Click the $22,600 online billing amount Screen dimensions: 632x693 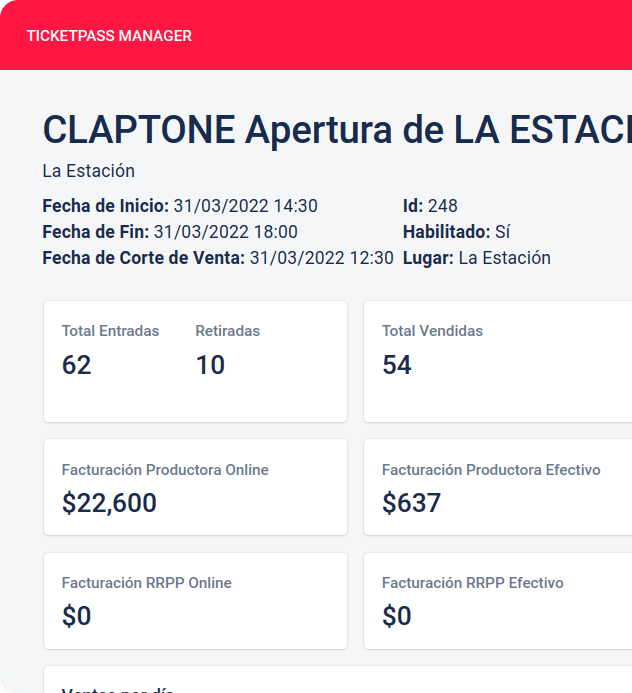[109, 503]
